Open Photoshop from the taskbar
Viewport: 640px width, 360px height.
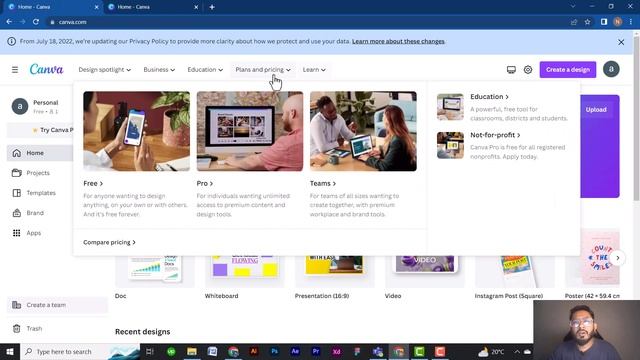point(274,351)
